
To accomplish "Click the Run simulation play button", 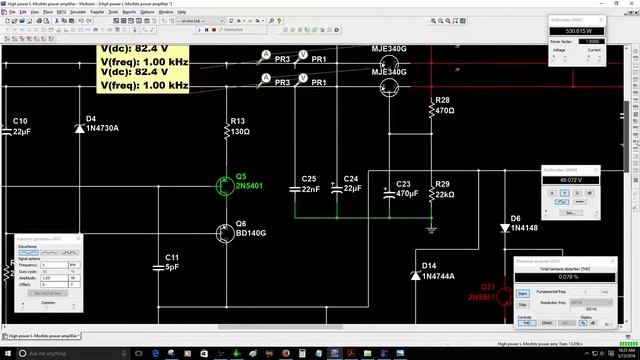I will 199,30.
